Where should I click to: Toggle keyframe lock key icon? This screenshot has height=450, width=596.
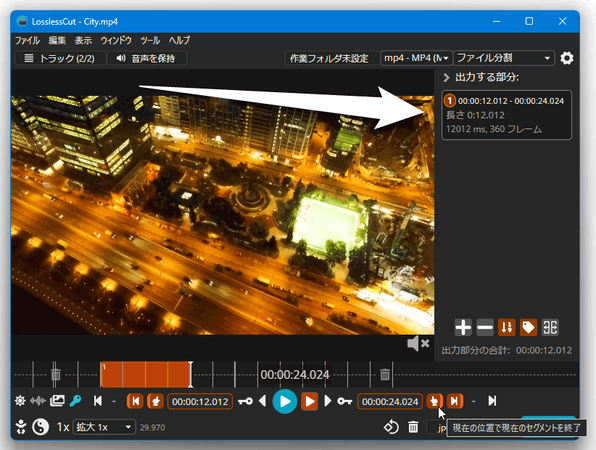click(76, 401)
